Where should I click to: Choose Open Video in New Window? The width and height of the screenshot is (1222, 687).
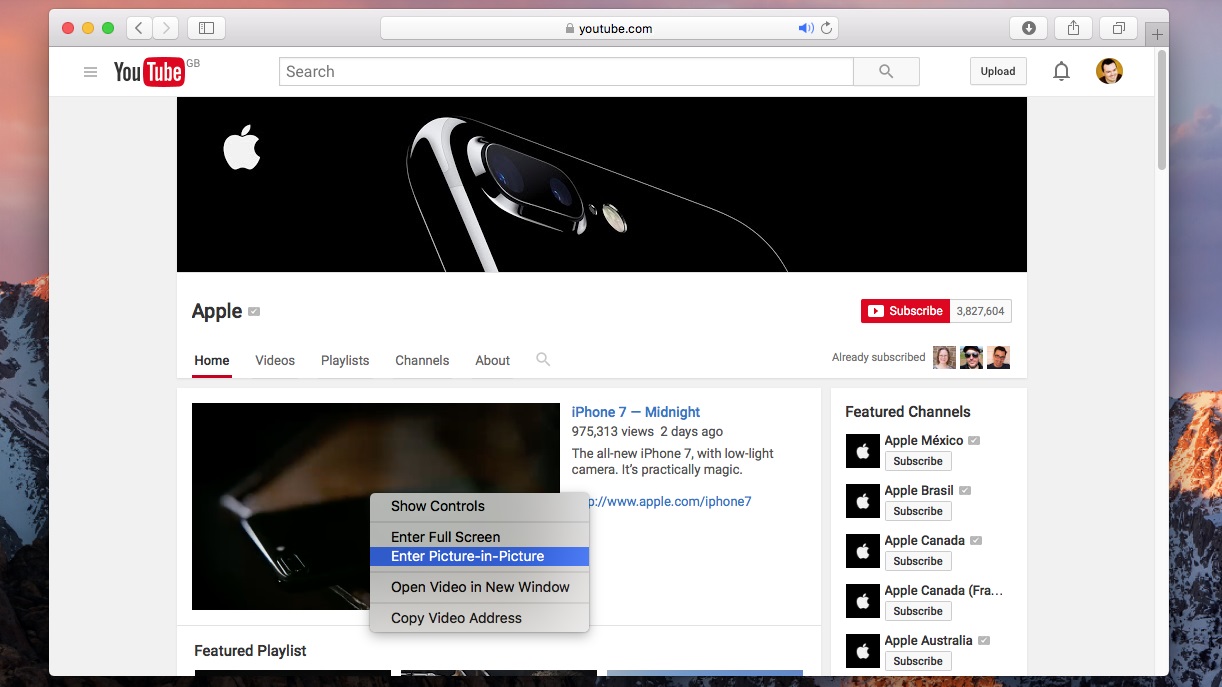pos(479,587)
